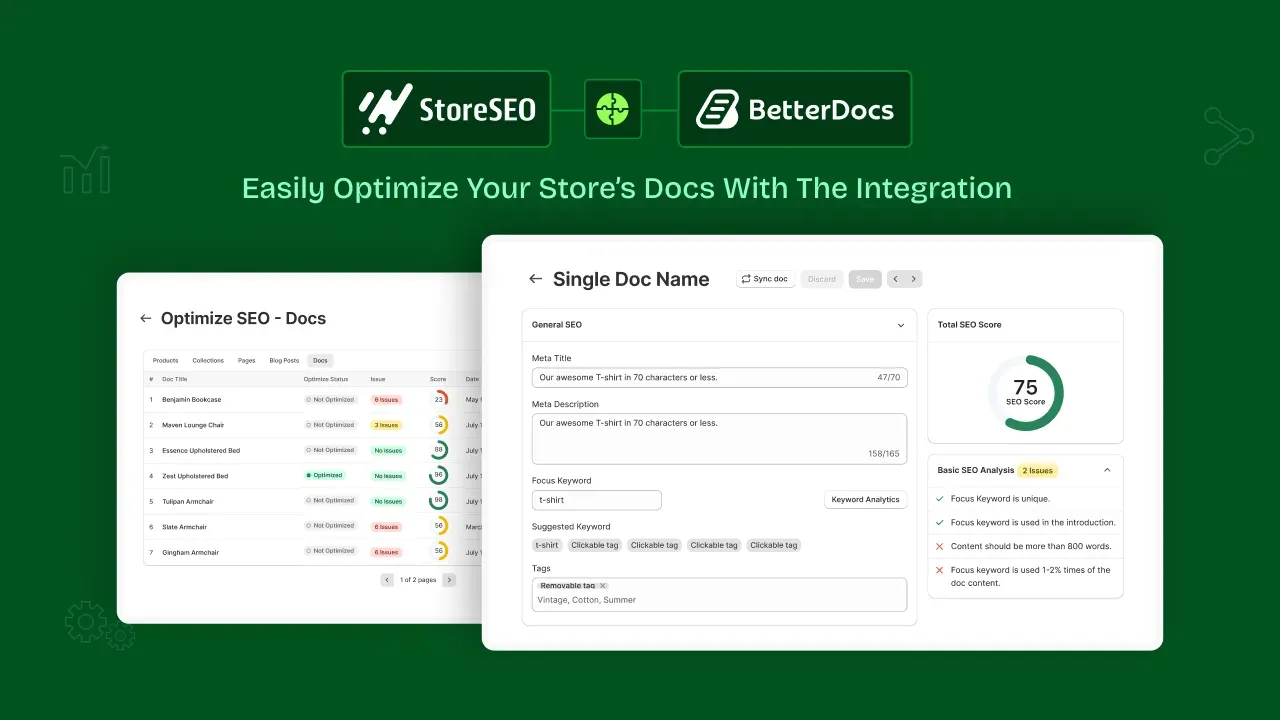
Task: Click the BetterDocs logo
Action: pos(794,109)
